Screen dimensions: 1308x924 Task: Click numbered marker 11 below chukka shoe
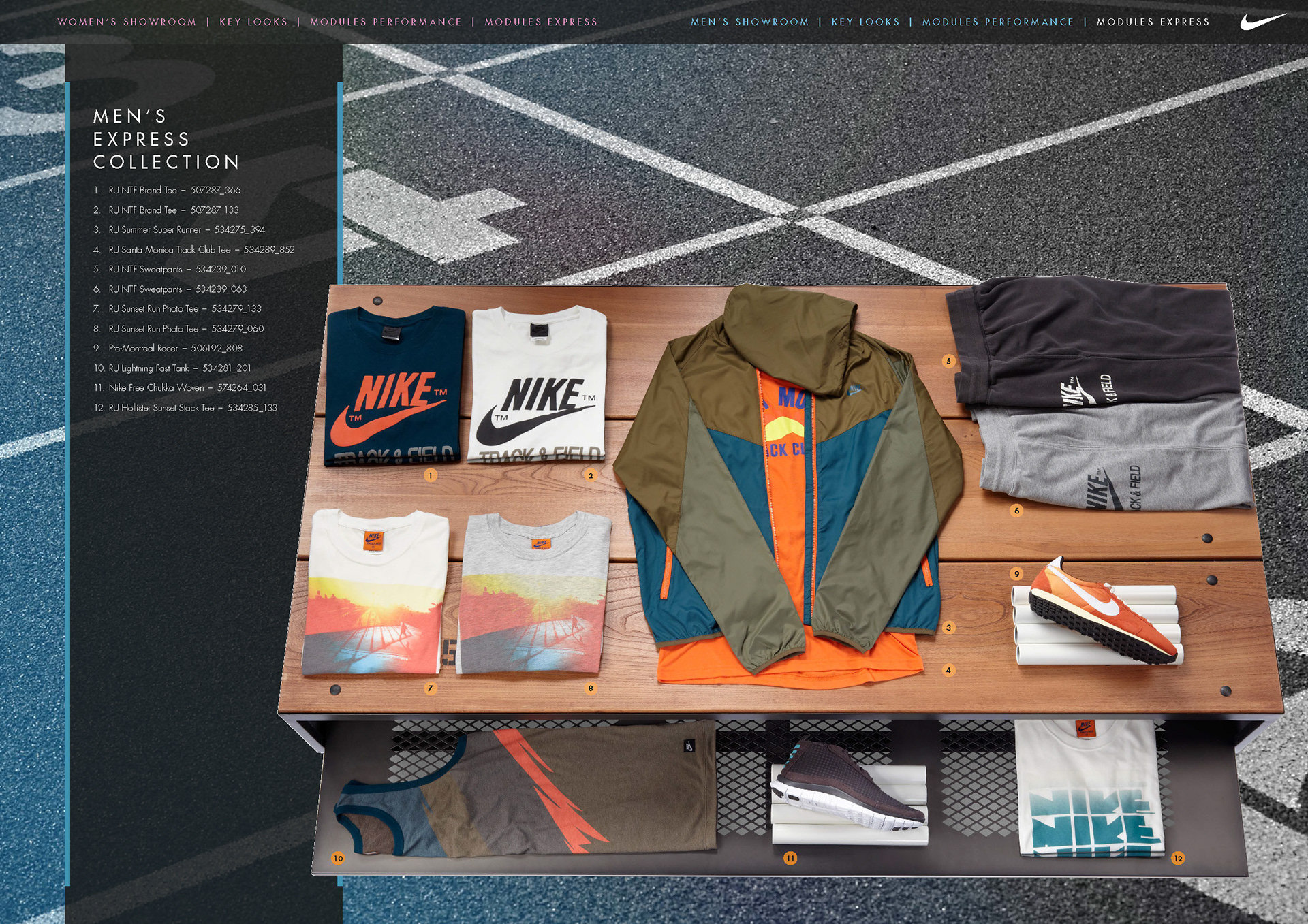pyautogui.click(x=790, y=858)
